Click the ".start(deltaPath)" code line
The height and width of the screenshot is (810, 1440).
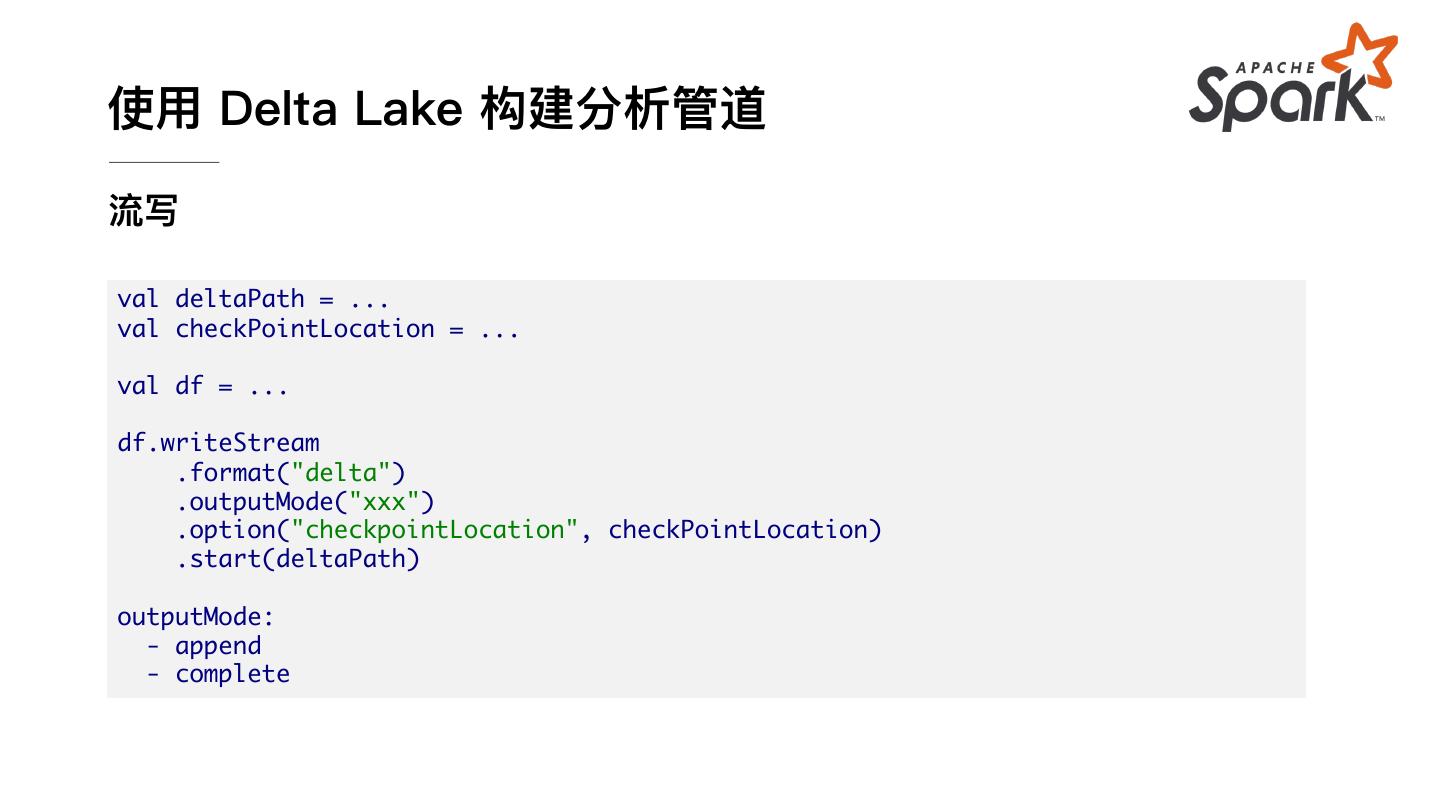(x=298, y=558)
